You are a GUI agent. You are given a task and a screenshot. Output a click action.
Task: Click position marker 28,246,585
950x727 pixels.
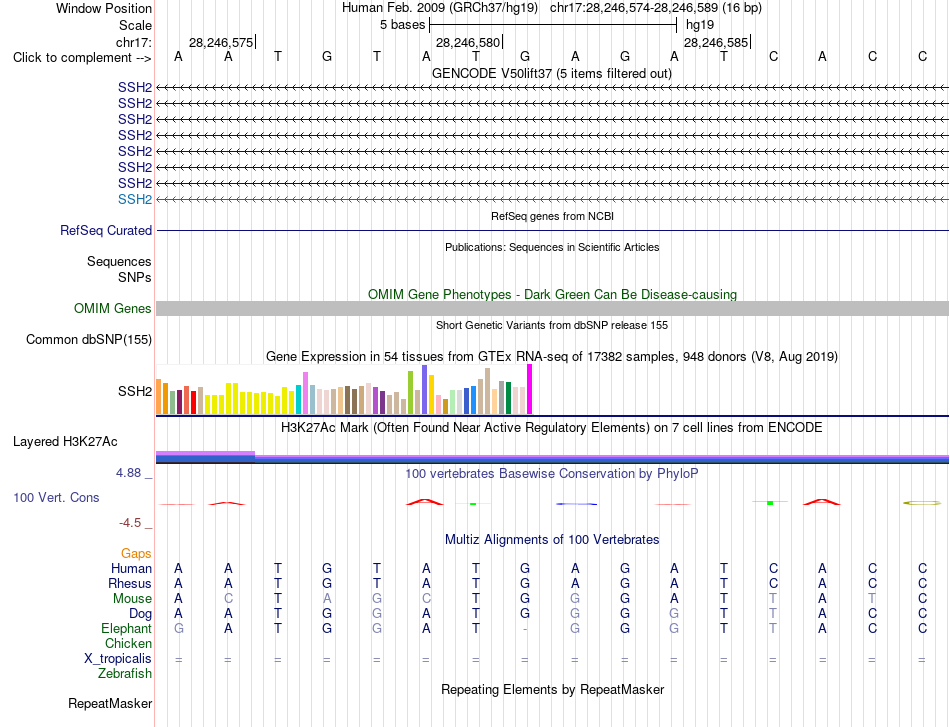pos(716,42)
